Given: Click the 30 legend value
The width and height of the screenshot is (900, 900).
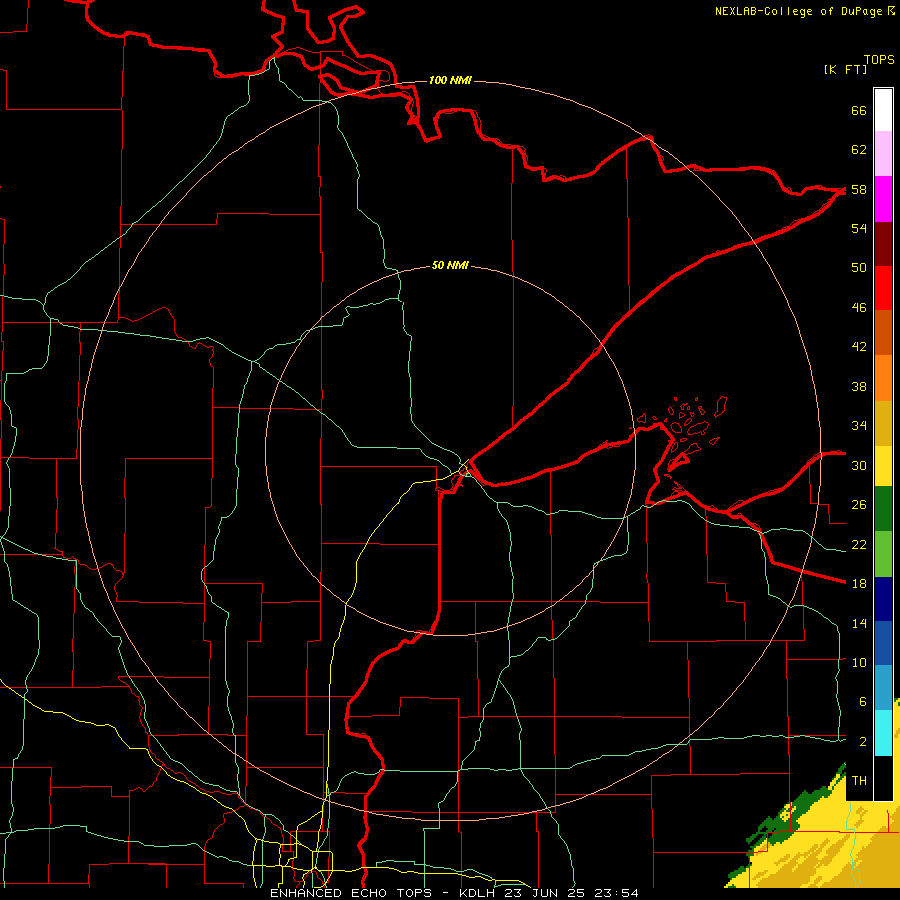Looking at the screenshot, I should tap(859, 465).
